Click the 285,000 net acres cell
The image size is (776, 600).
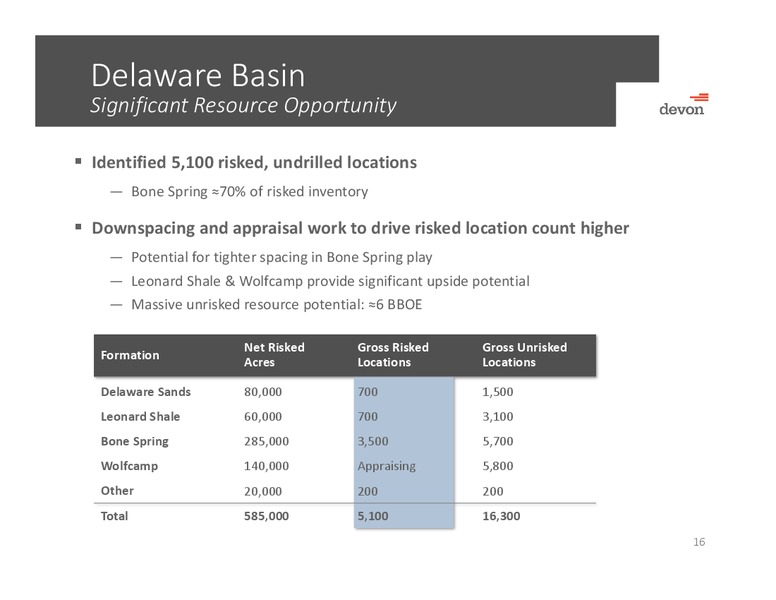click(x=266, y=442)
